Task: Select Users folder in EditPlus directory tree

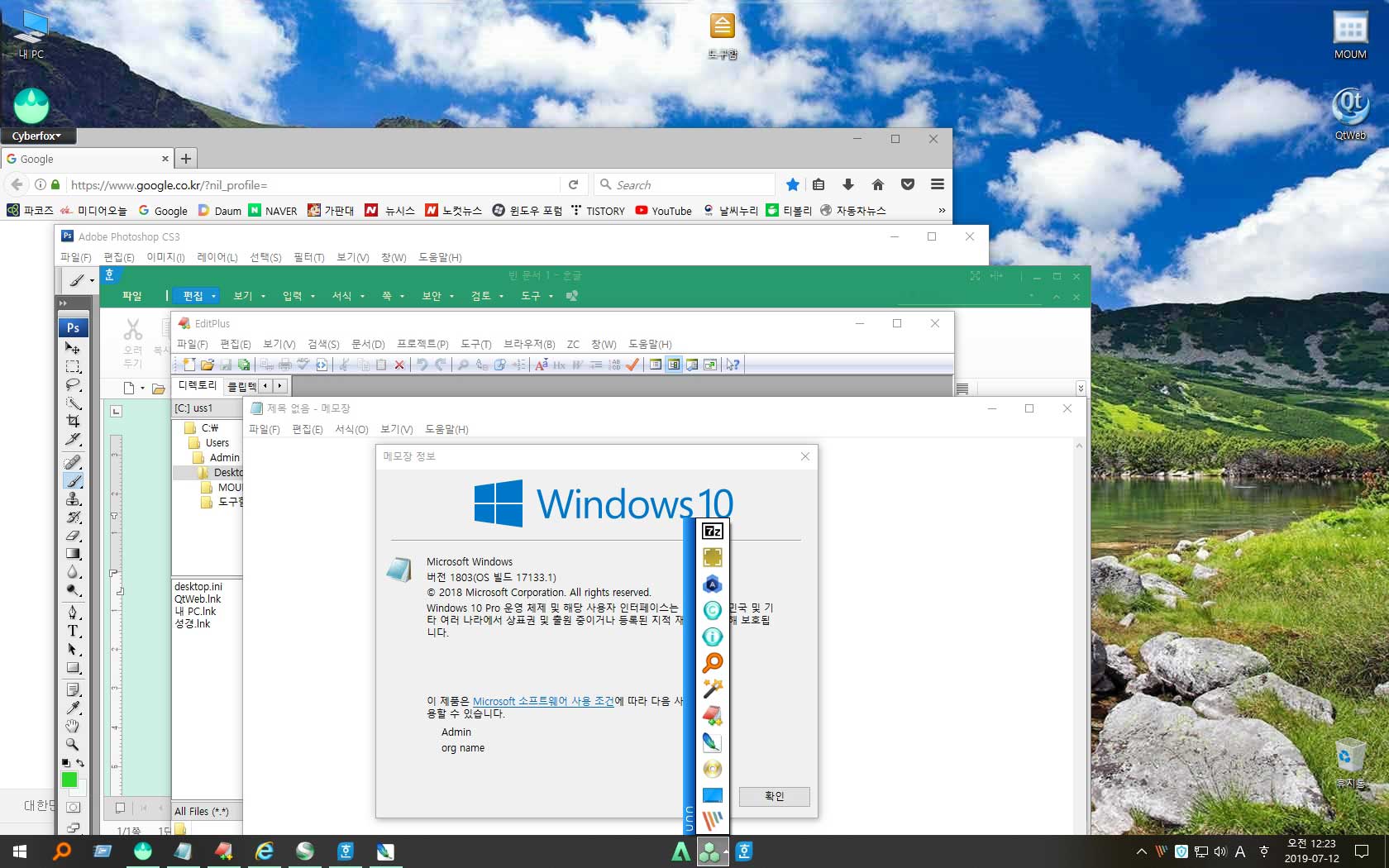Action: 217,443
